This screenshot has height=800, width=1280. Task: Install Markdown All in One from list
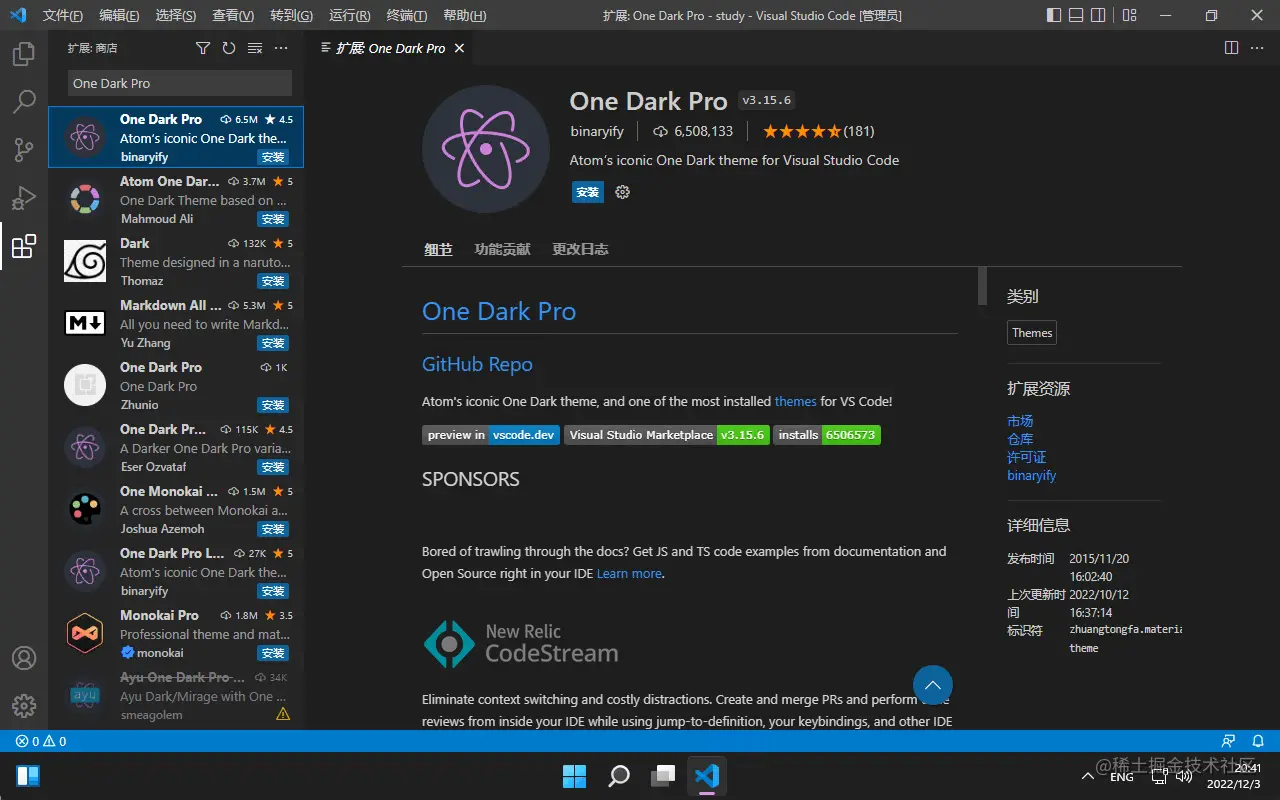pyautogui.click(x=273, y=343)
